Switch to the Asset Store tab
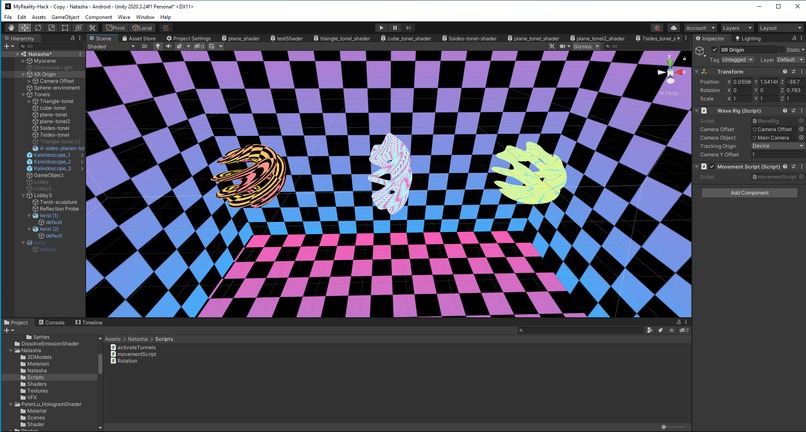Viewport: 806px width, 432px height. coord(139,39)
